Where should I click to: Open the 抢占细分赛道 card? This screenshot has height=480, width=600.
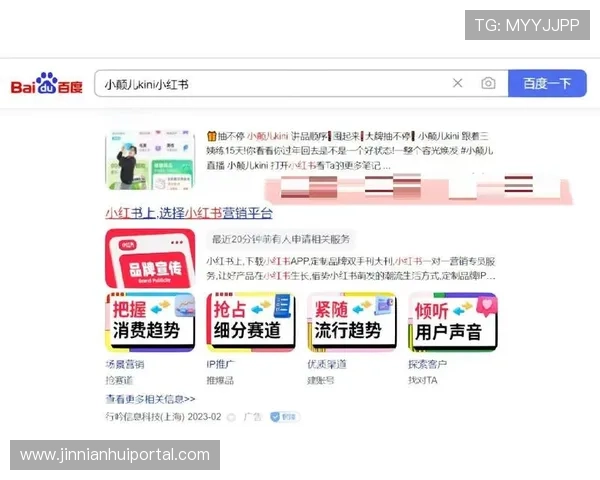pos(251,322)
